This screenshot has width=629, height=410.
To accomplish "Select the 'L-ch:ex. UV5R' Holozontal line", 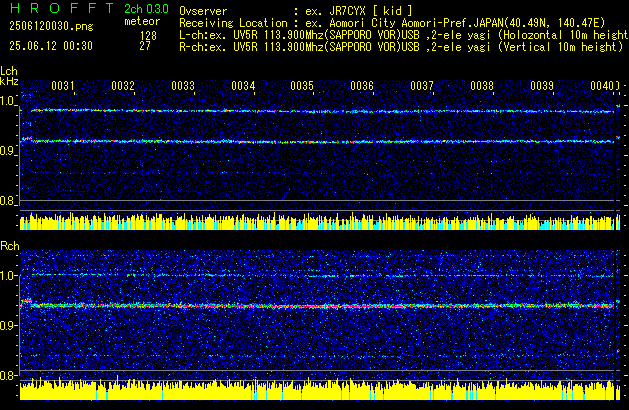I will (x=404, y=35).
